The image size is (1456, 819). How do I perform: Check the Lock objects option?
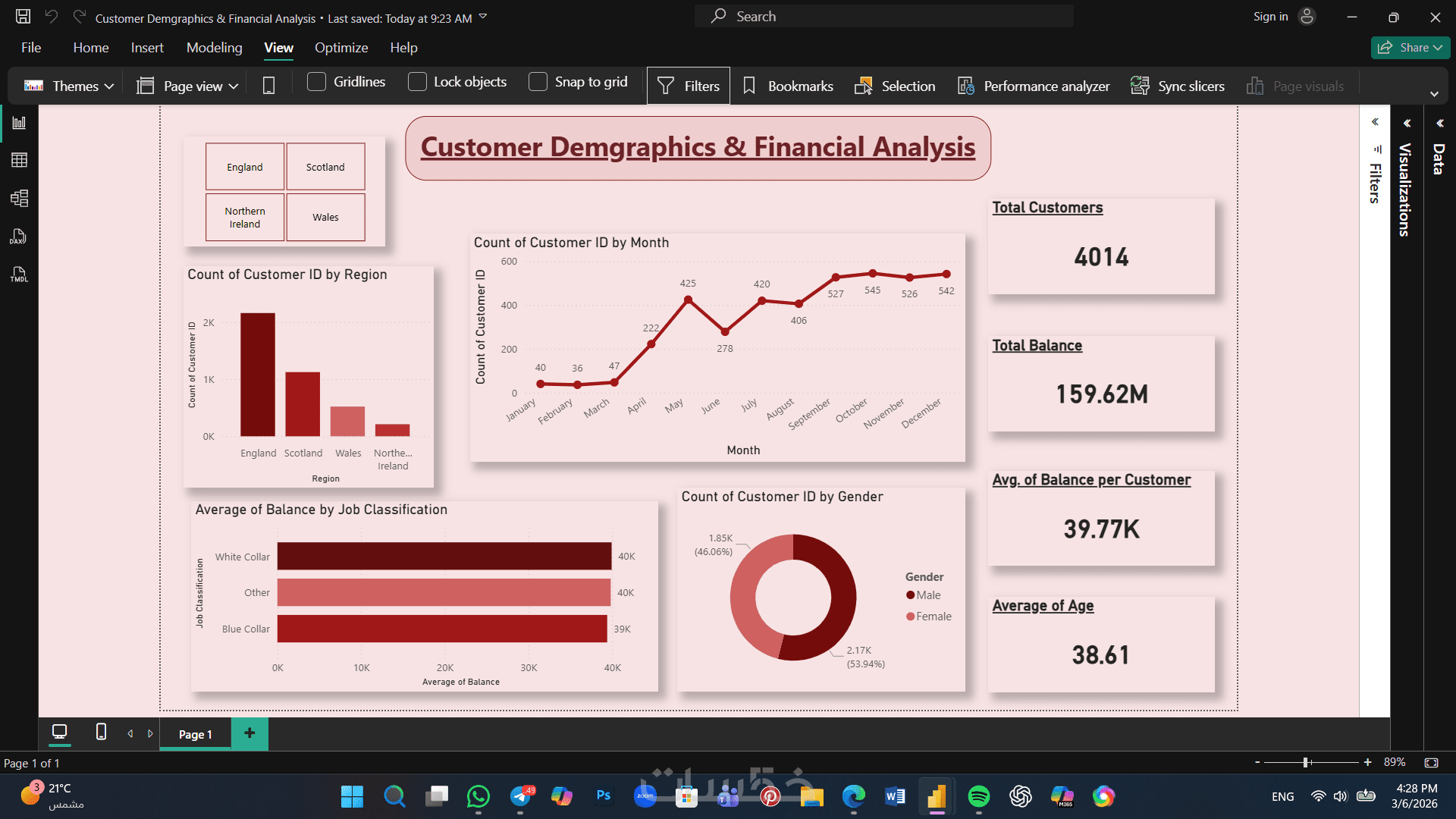click(417, 82)
